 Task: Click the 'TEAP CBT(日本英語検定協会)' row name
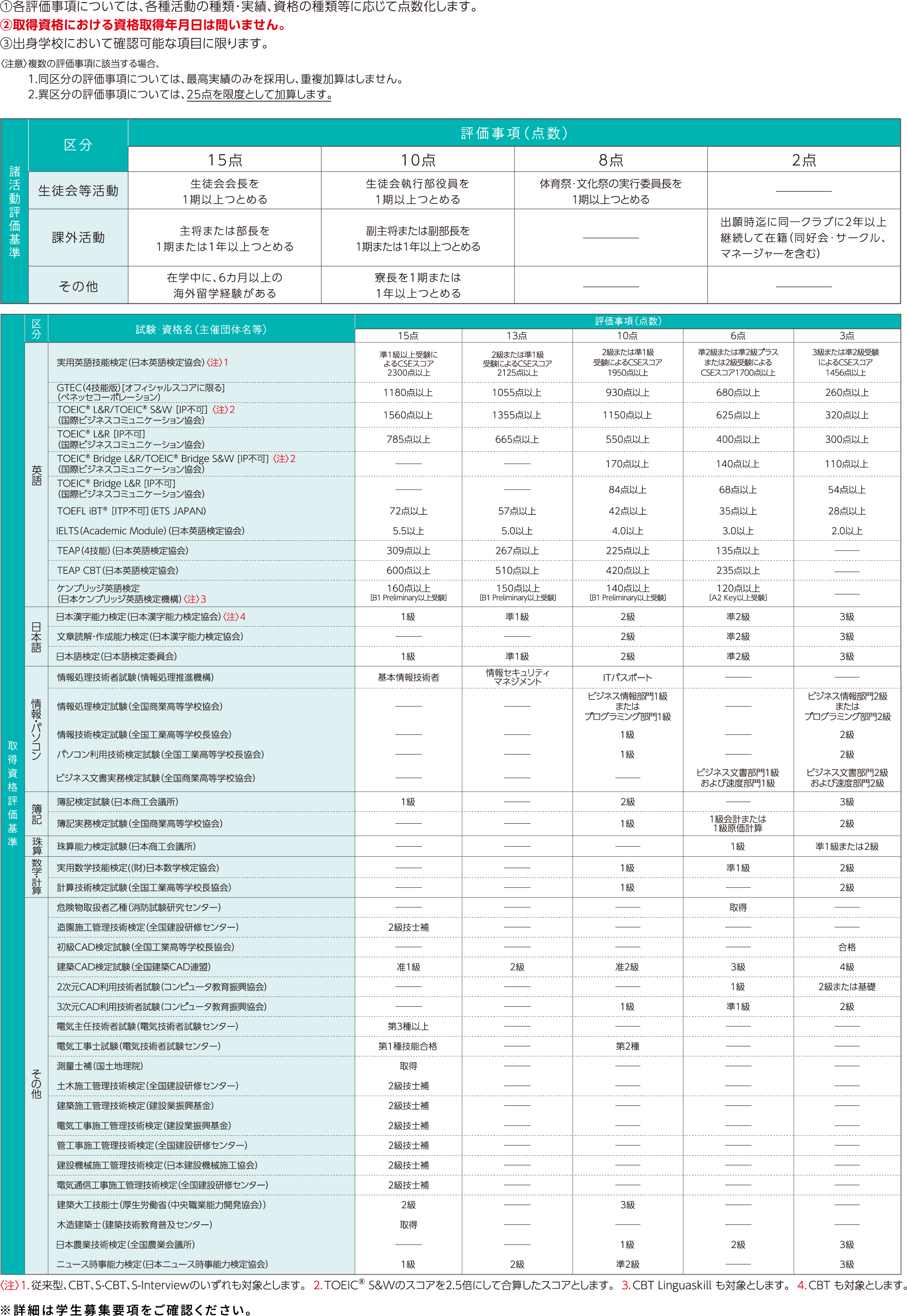click(117, 570)
